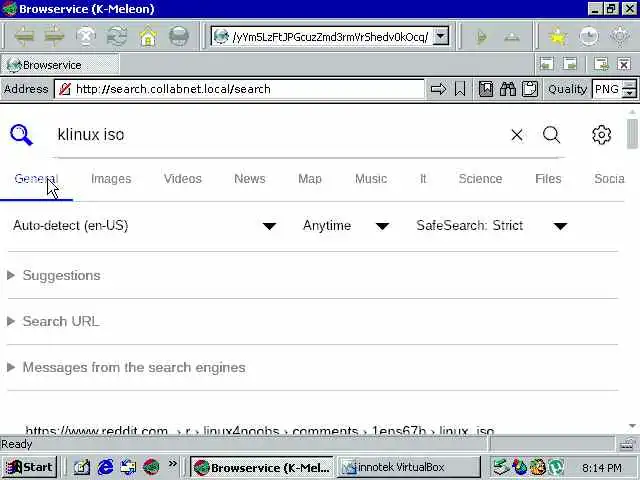Click the insecure connection icon in Address field
Screen dimensions: 640x480
click(x=65, y=89)
